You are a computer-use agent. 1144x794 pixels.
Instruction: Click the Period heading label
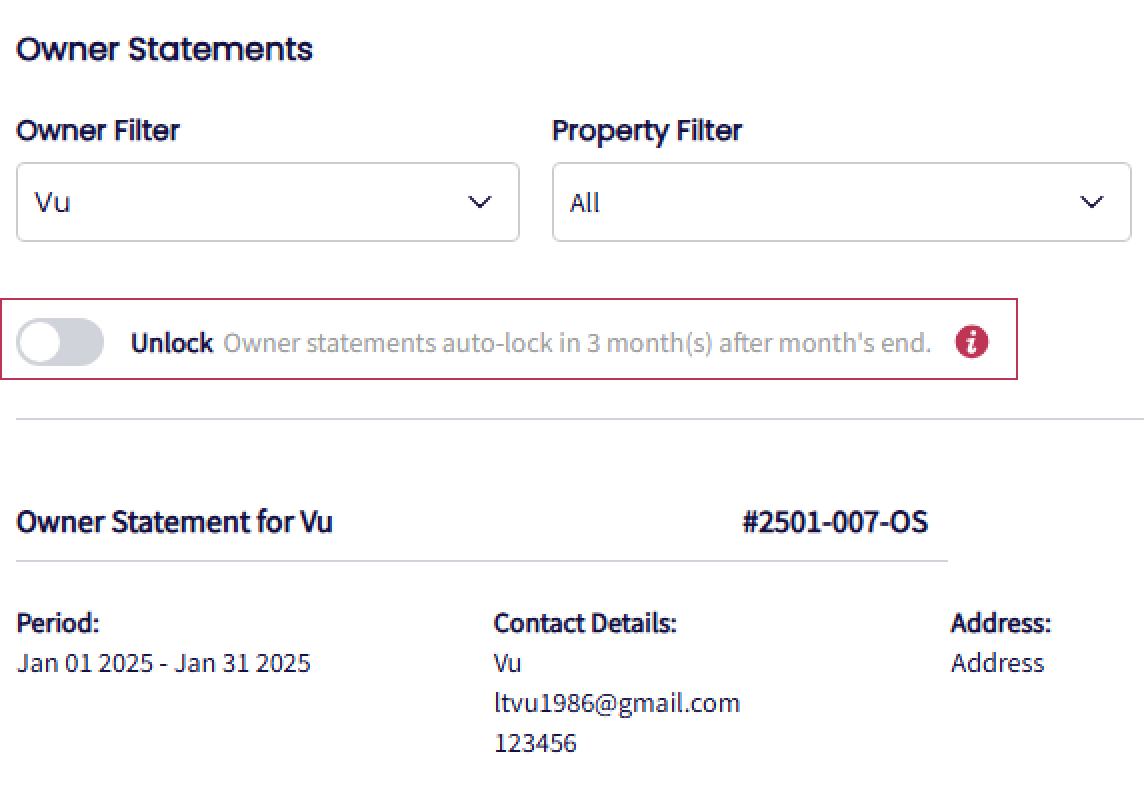[x=58, y=623]
